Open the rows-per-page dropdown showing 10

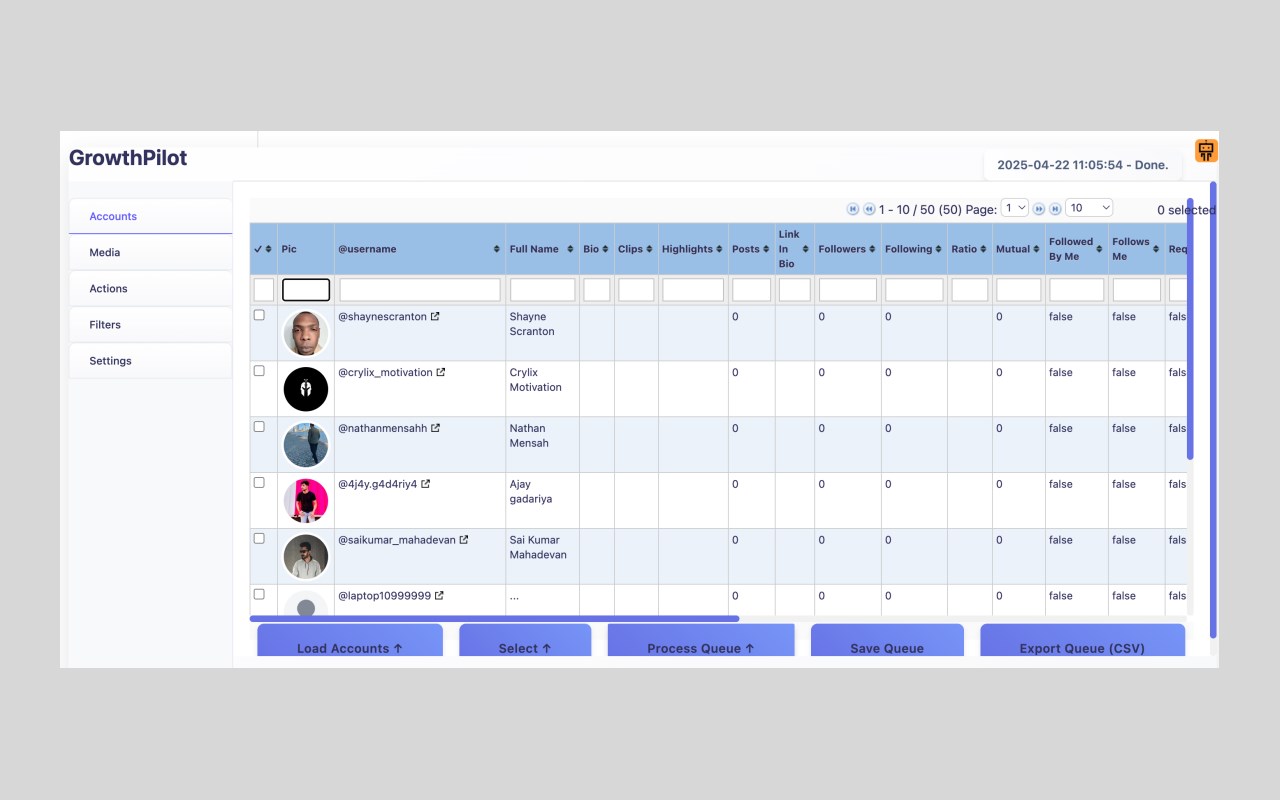1089,208
